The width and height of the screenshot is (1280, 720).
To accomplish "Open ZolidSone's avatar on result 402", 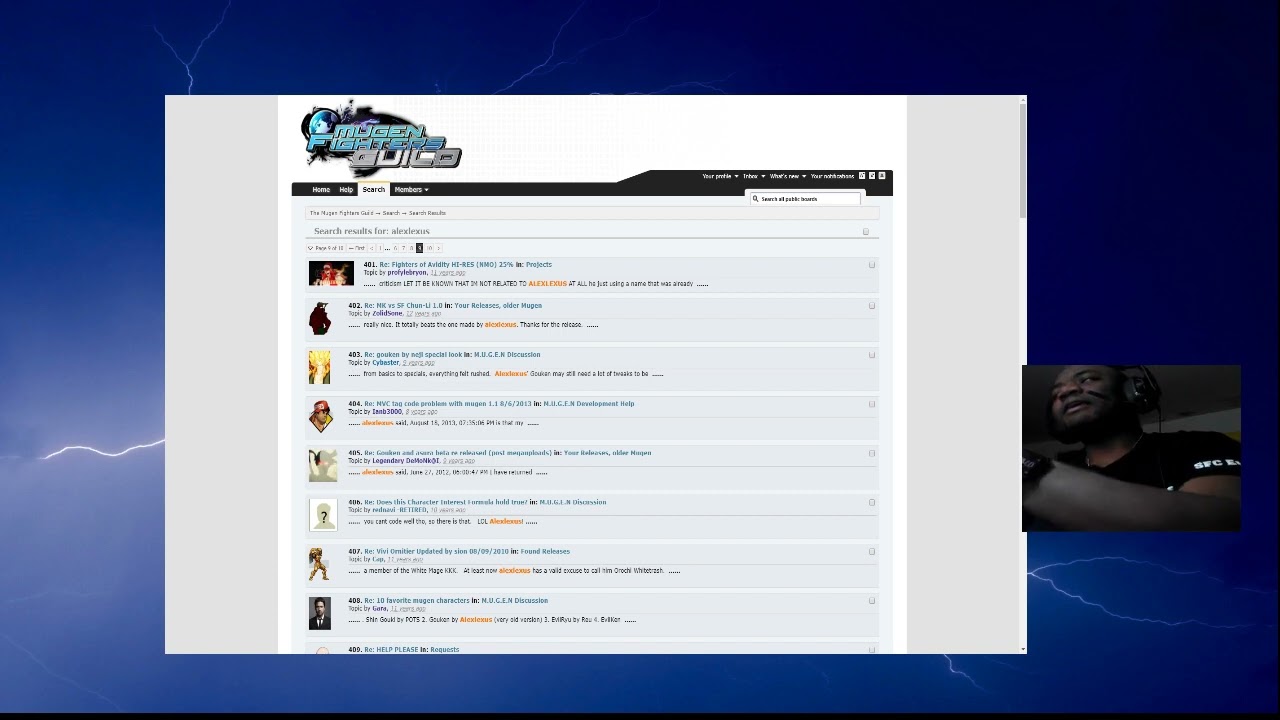I will 320,318.
